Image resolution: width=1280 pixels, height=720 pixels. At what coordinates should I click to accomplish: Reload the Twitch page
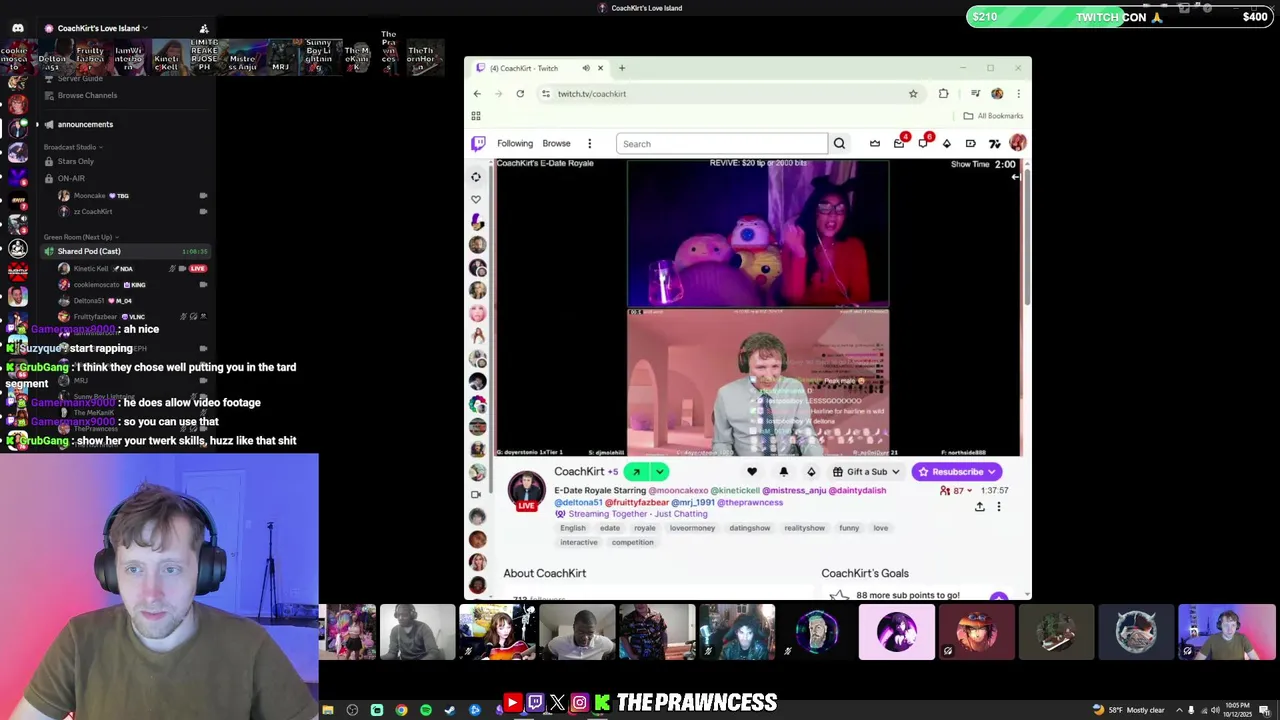[x=520, y=93]
